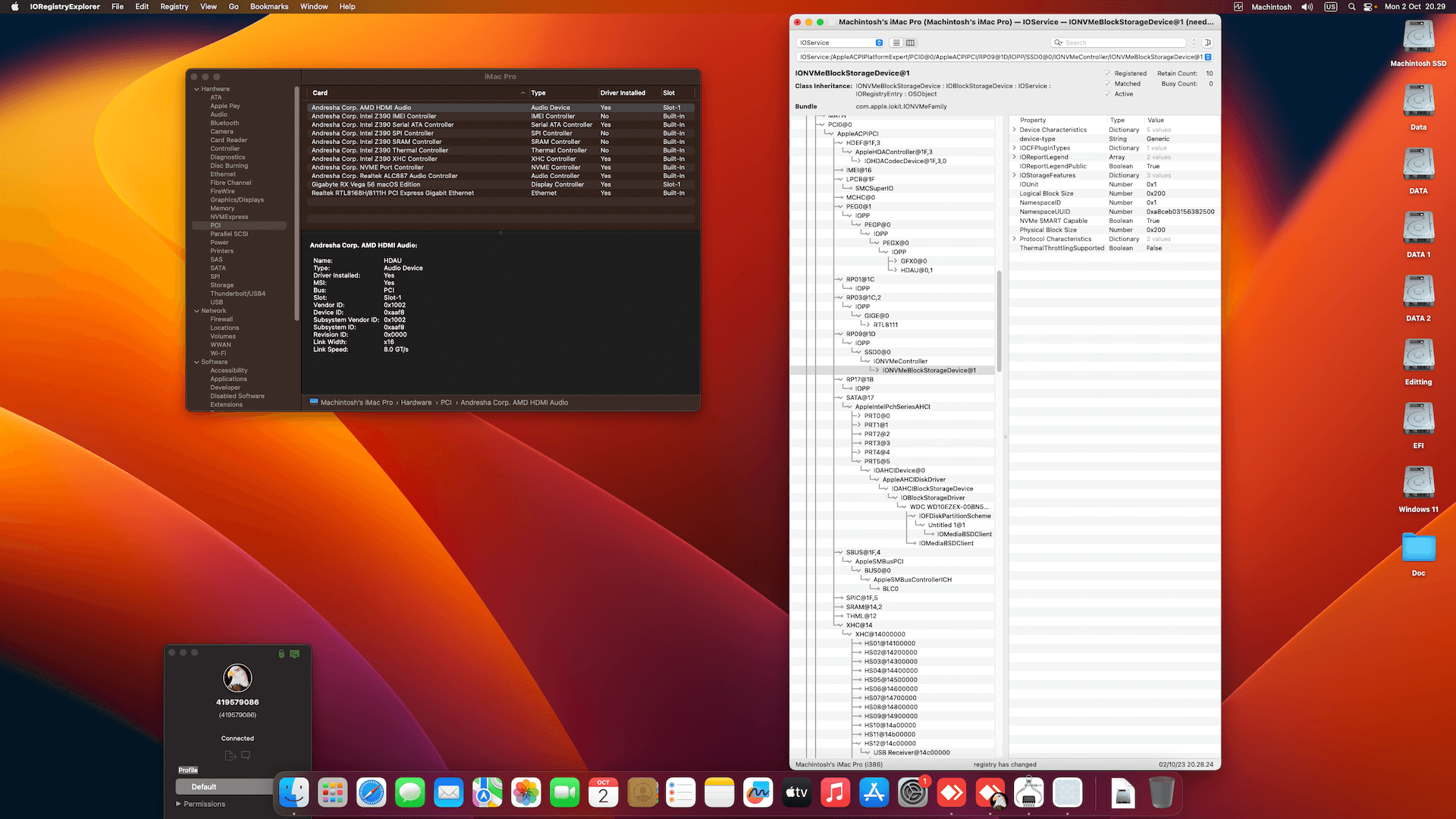Toggle the Matched checkbox
Screen dimensions: 1456x819
(x=1108, y=83)
